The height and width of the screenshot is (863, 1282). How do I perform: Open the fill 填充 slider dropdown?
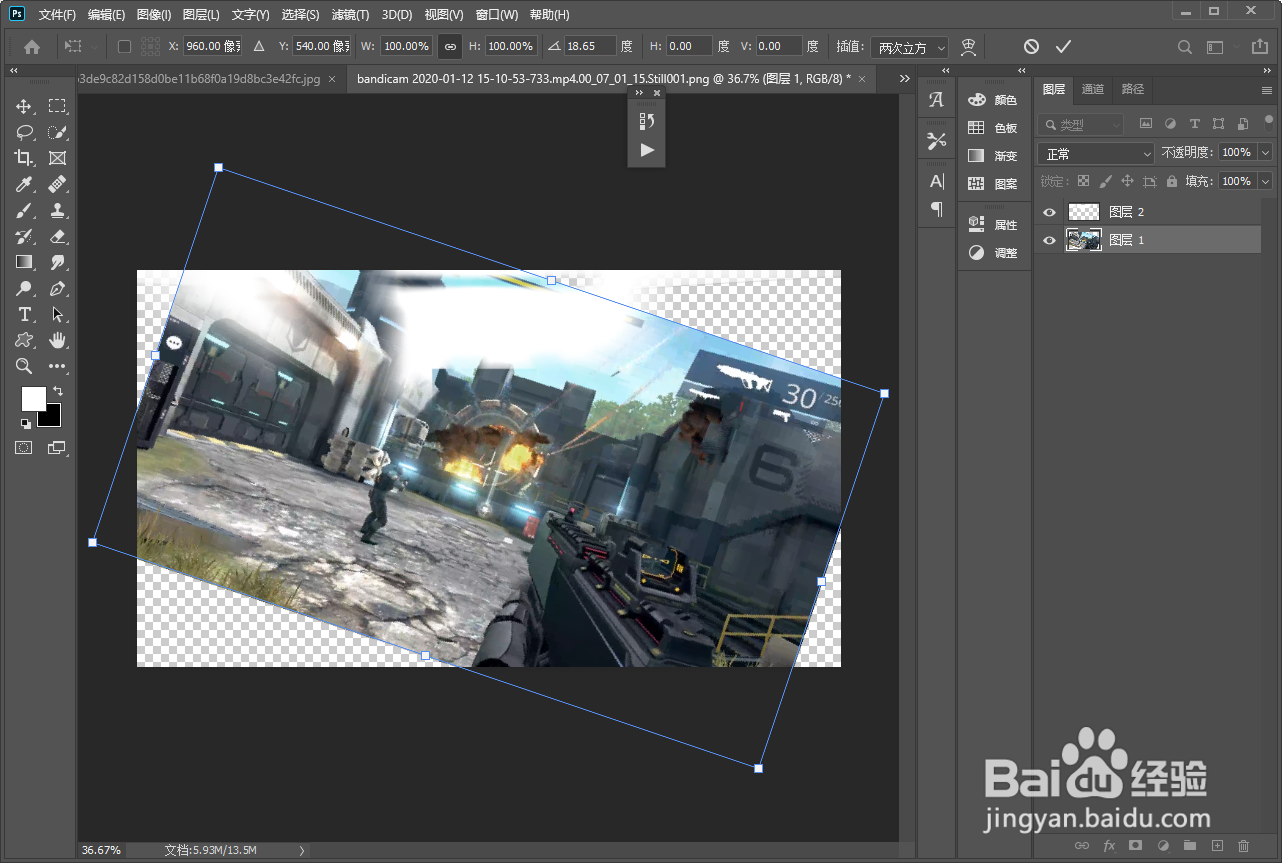pyautogui.click(x=1265, y=182)
